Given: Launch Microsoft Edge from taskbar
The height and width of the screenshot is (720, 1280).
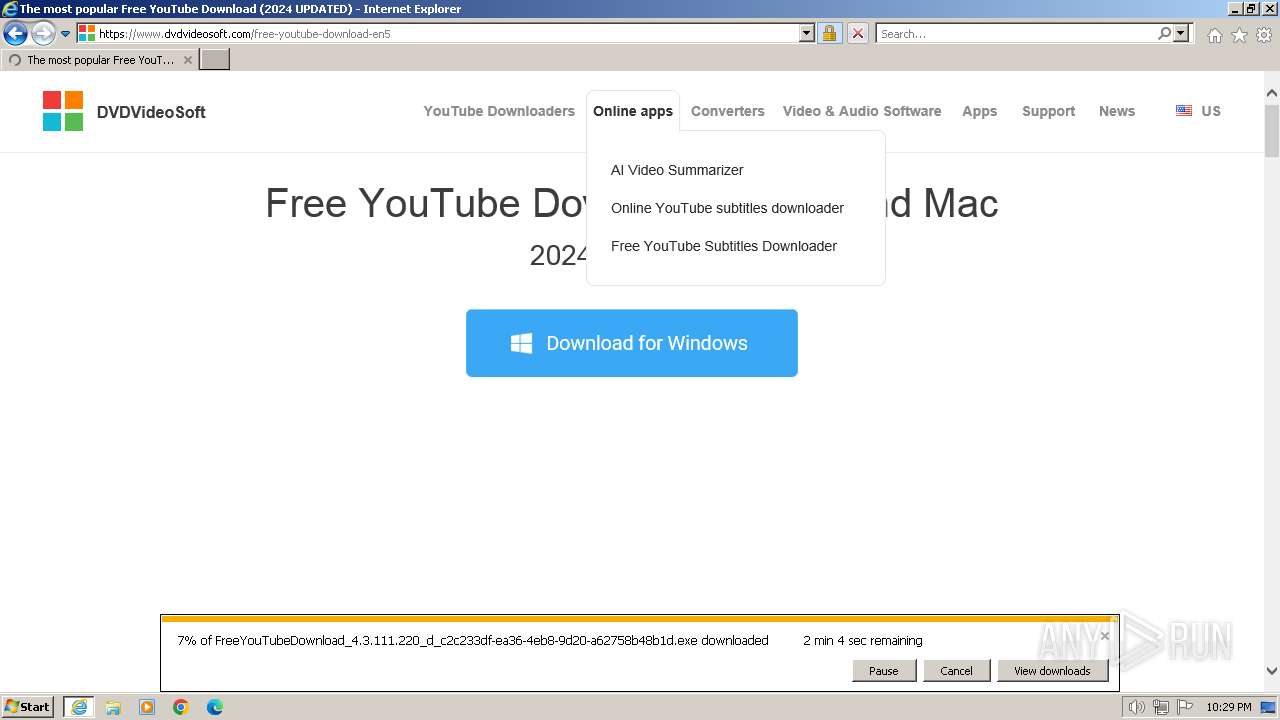Looking at the screenshot, I should (215, 707).
